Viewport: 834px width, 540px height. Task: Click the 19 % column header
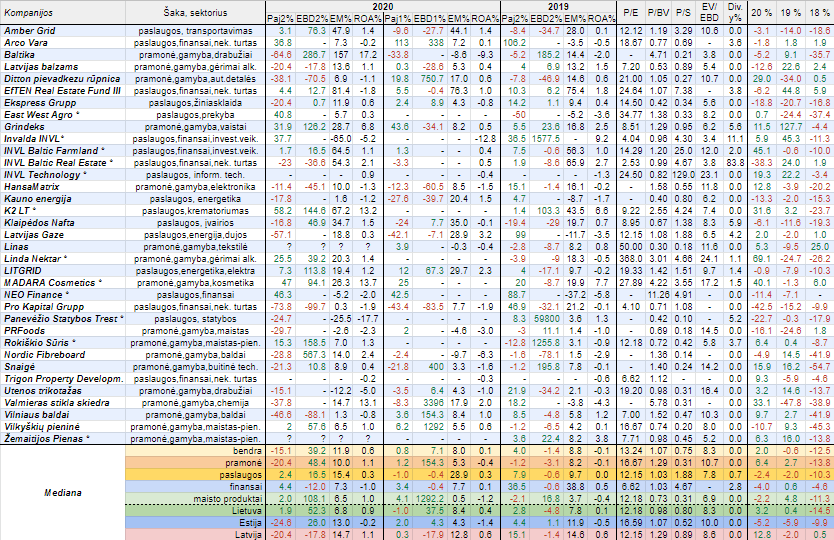[x=790, y=12]
